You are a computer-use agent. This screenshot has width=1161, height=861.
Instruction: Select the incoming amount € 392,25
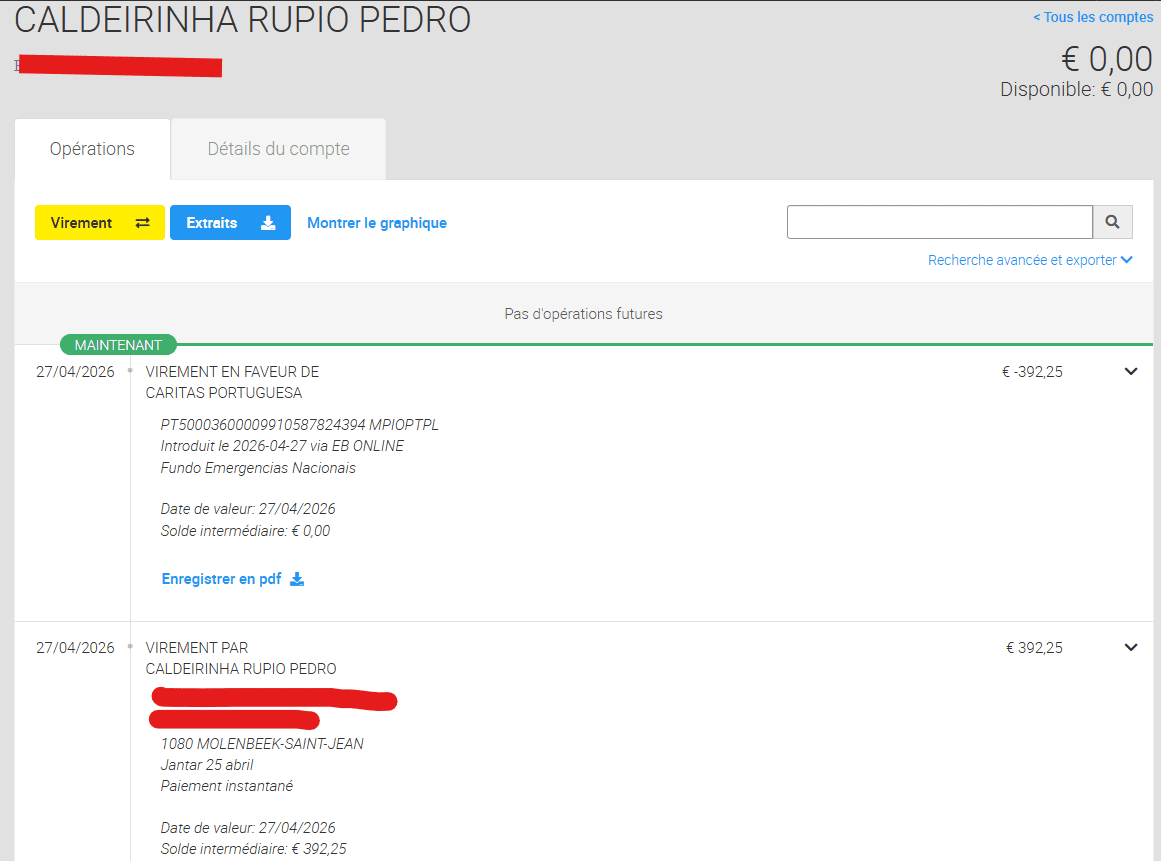pos(1034,648)
